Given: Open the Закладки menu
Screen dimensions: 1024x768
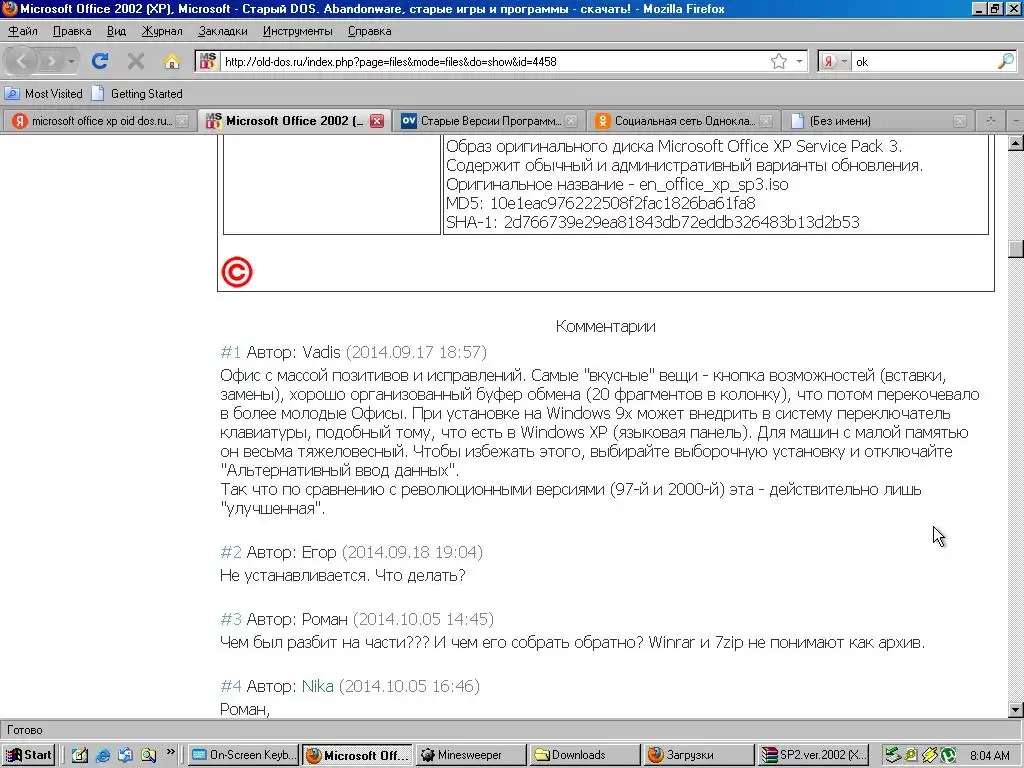Looking at the screenshot, I should coord(223,31).
